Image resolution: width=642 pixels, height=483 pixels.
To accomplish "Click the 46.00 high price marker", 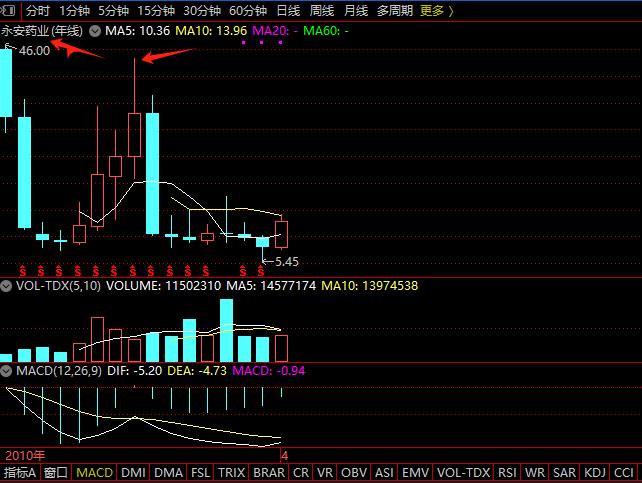I will coord(34,51).
